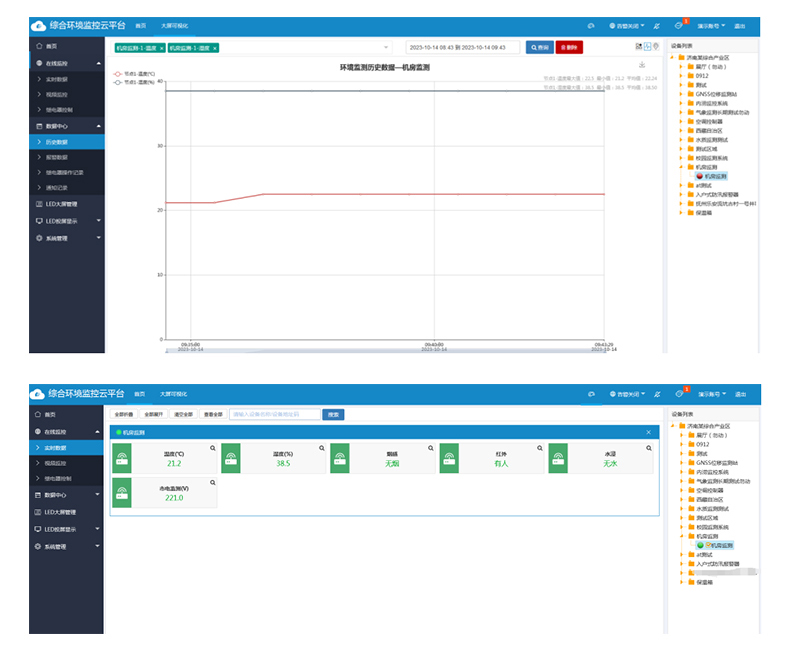Download the history chart using the download icon

641,67
